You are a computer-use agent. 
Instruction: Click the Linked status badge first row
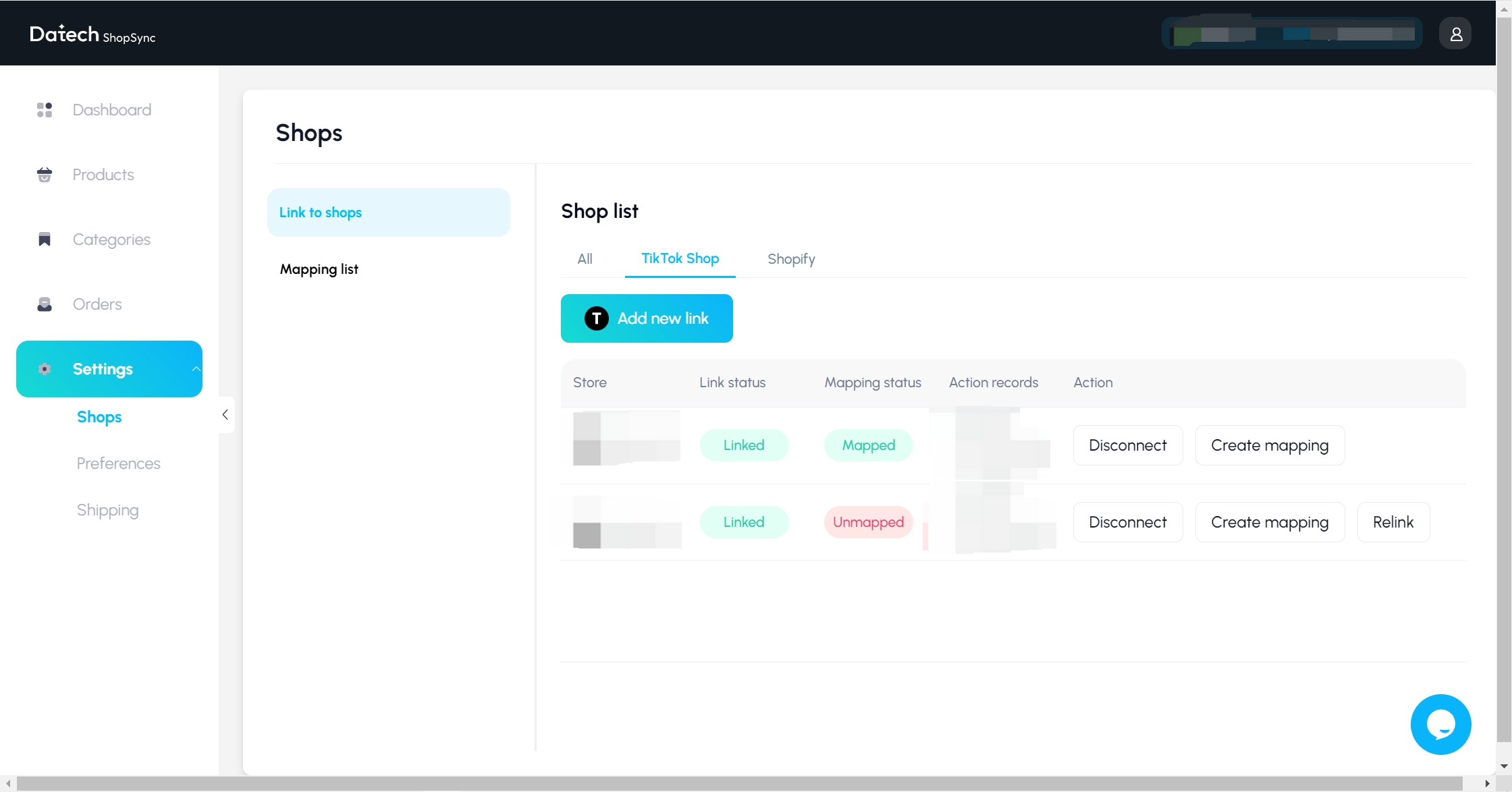(x=743, y=445)
